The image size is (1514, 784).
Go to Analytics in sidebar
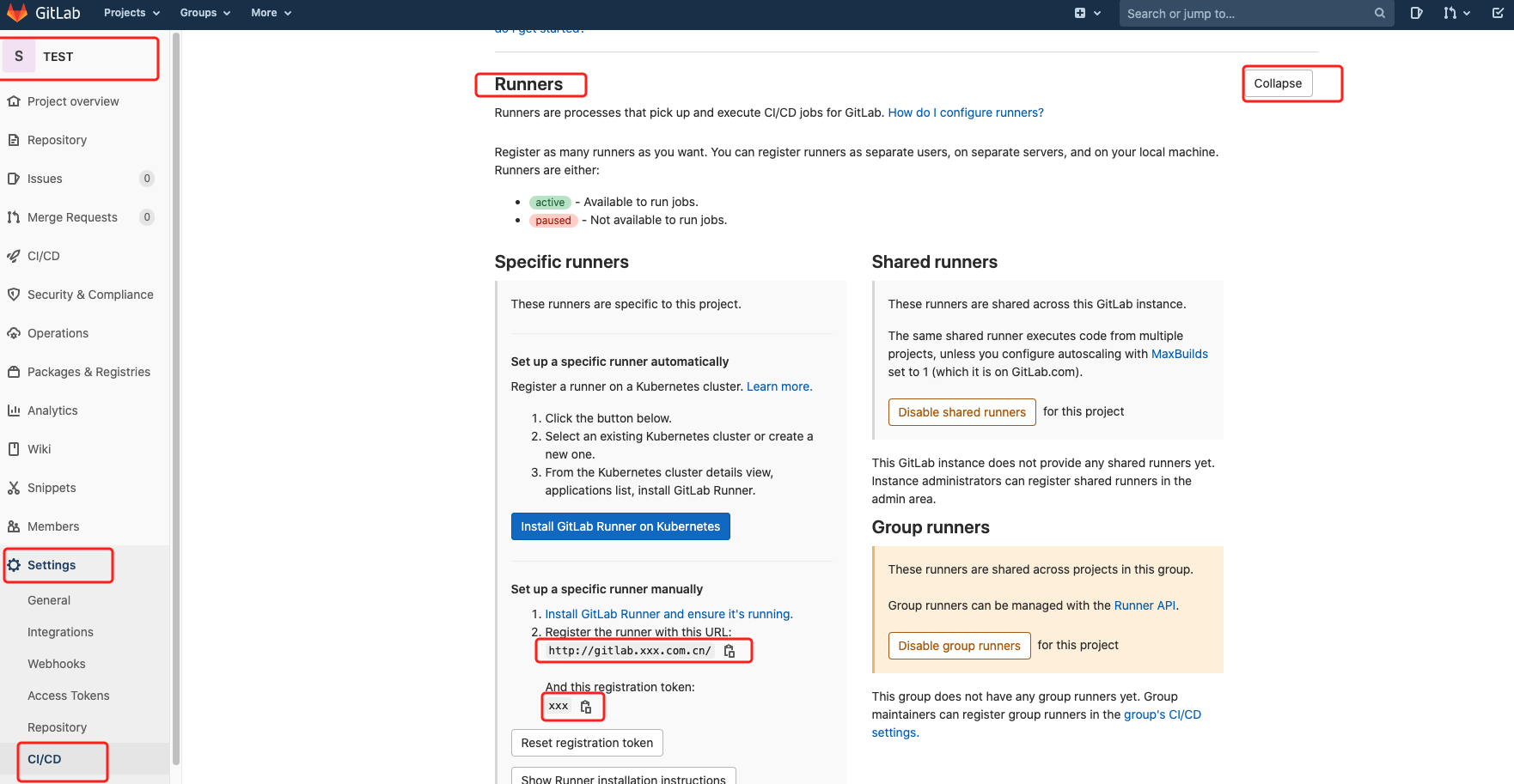click(52, 410)
